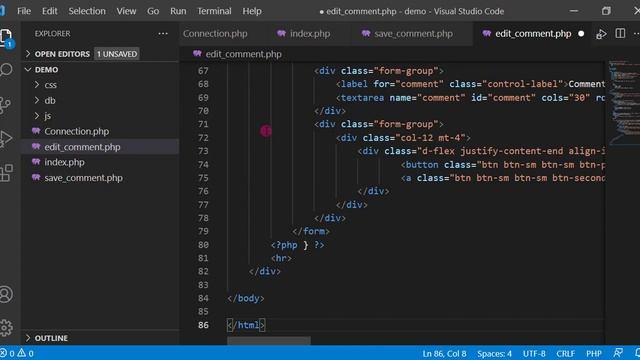Viewport: 640px width, 360px height.
Task: Click the hr tag on line 81
Action: click(x=281, y=258)
